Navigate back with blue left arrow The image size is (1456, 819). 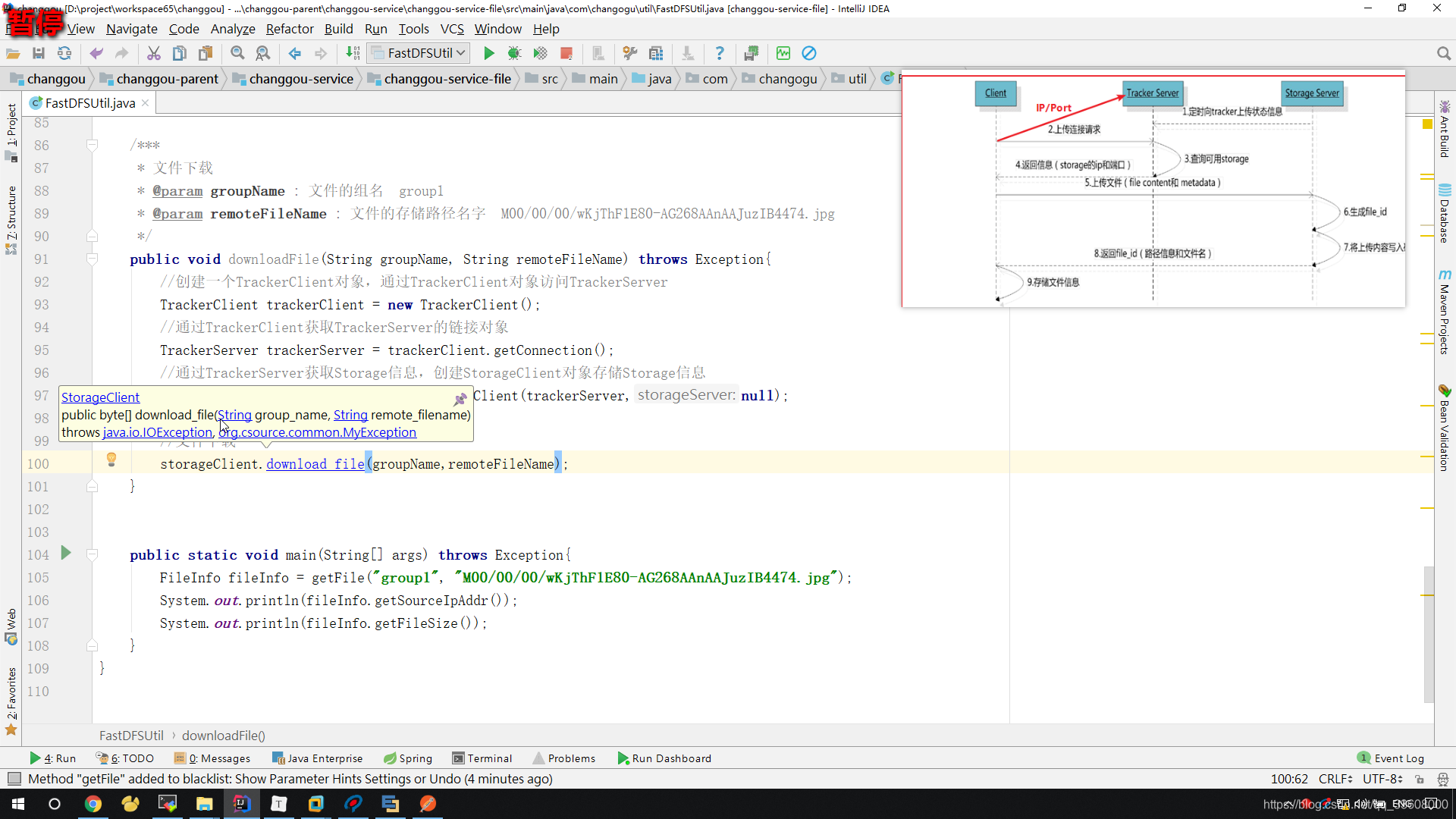tap(295, 53)
